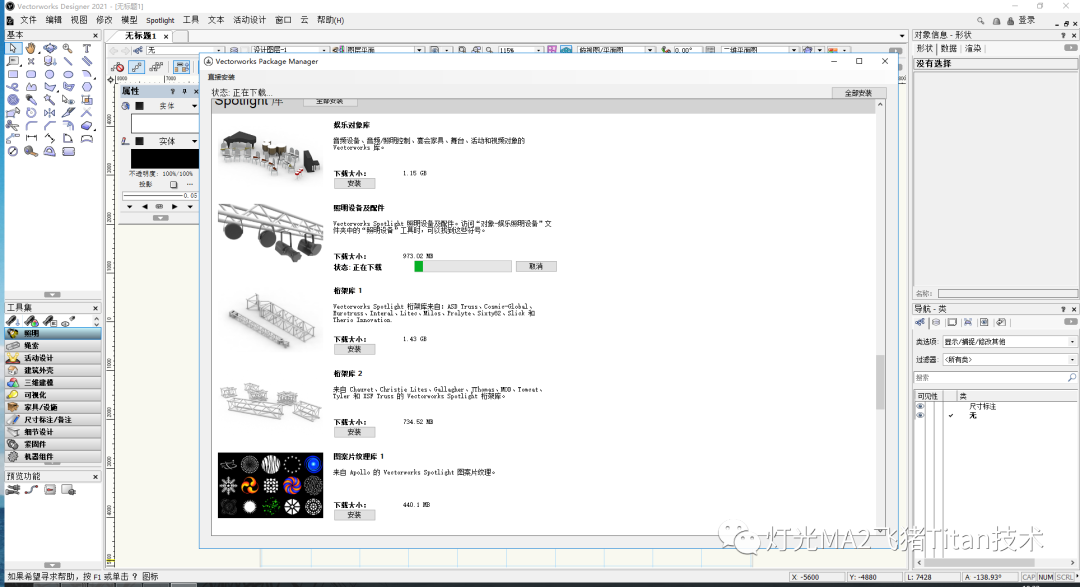The width and height of the screenshot is (1080, 587).
Task: Click the black pen color swatch
Action: click(x=165, y=158)
